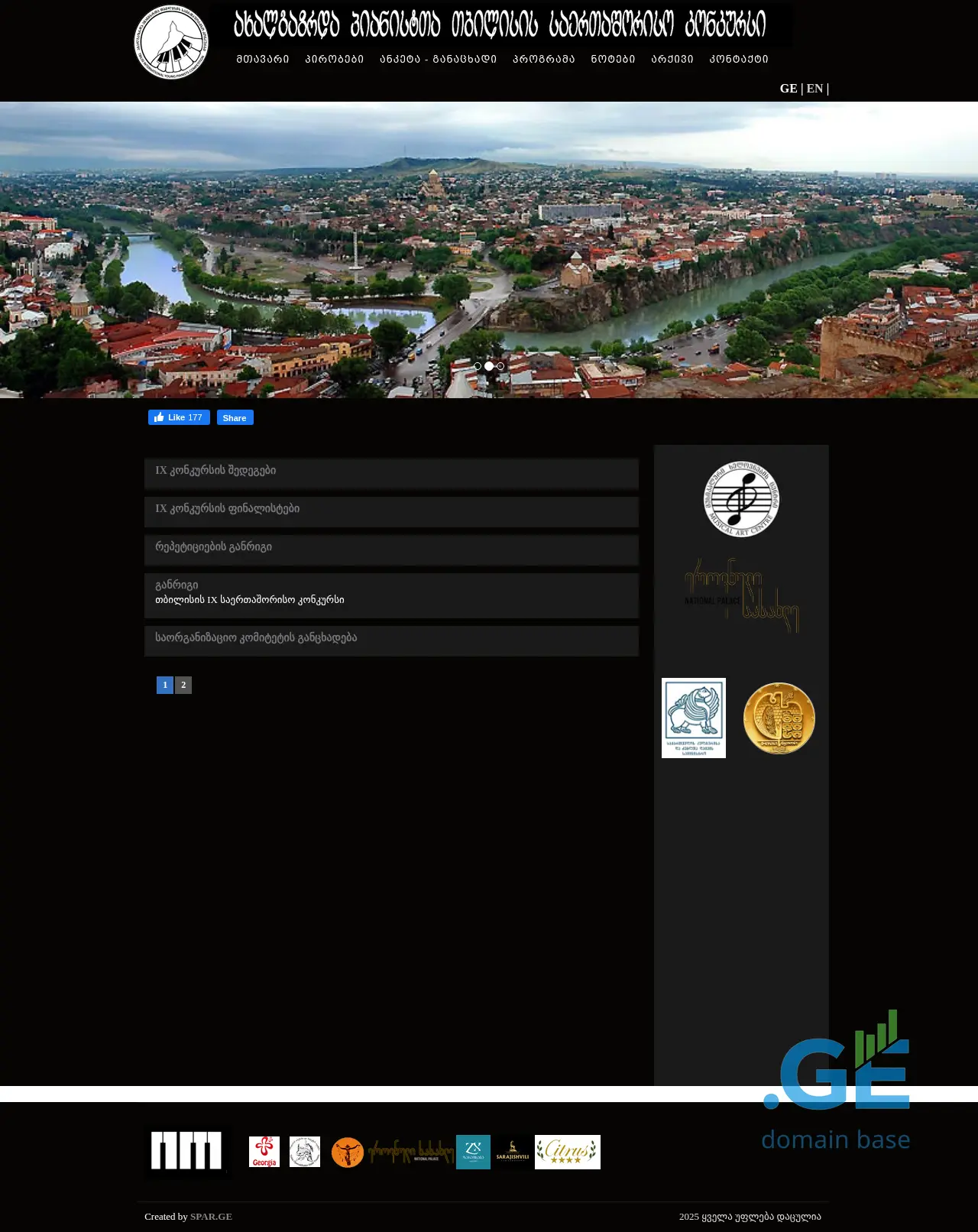Open the მთავარი menu item
The image size is (978, 1232).
(262, 59)
